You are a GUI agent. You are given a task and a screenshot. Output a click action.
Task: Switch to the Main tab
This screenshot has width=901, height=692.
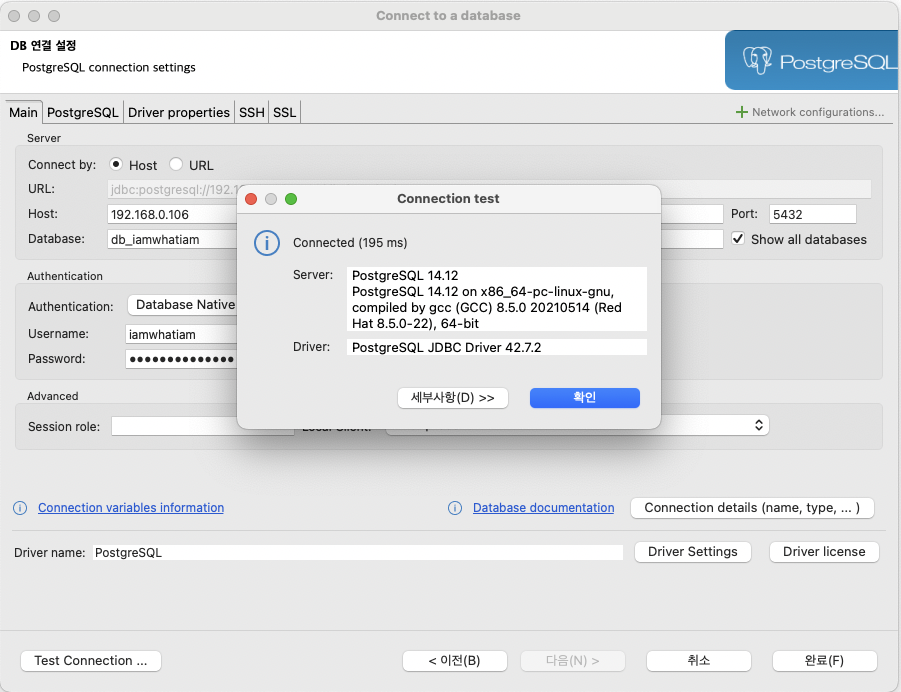pos(23,112)
